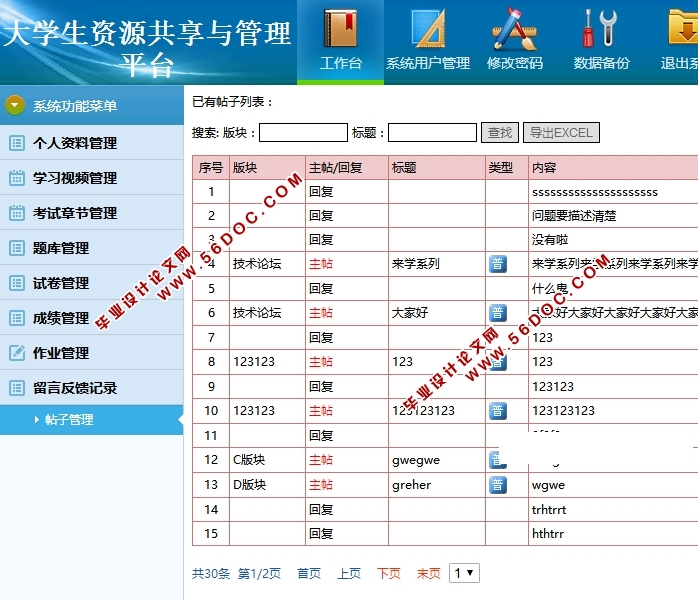
Task: Click the 版块 column header
Action: point(268,168)
